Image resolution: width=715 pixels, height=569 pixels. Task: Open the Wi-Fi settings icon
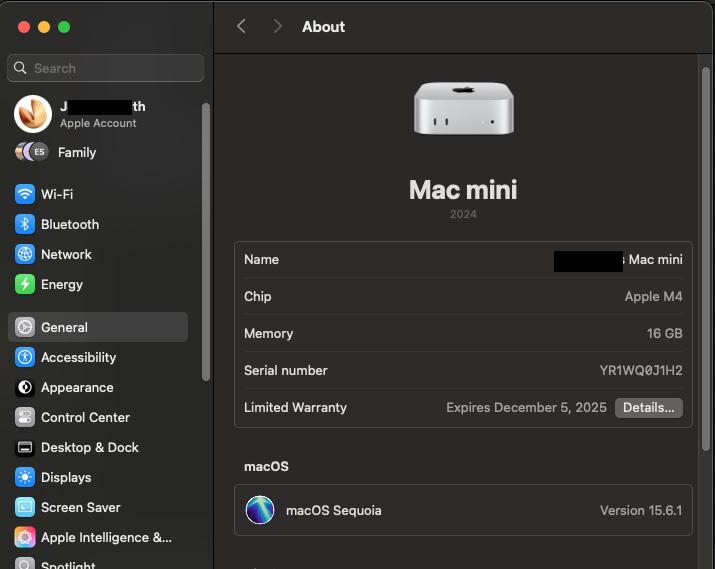(x=25, y=194)
